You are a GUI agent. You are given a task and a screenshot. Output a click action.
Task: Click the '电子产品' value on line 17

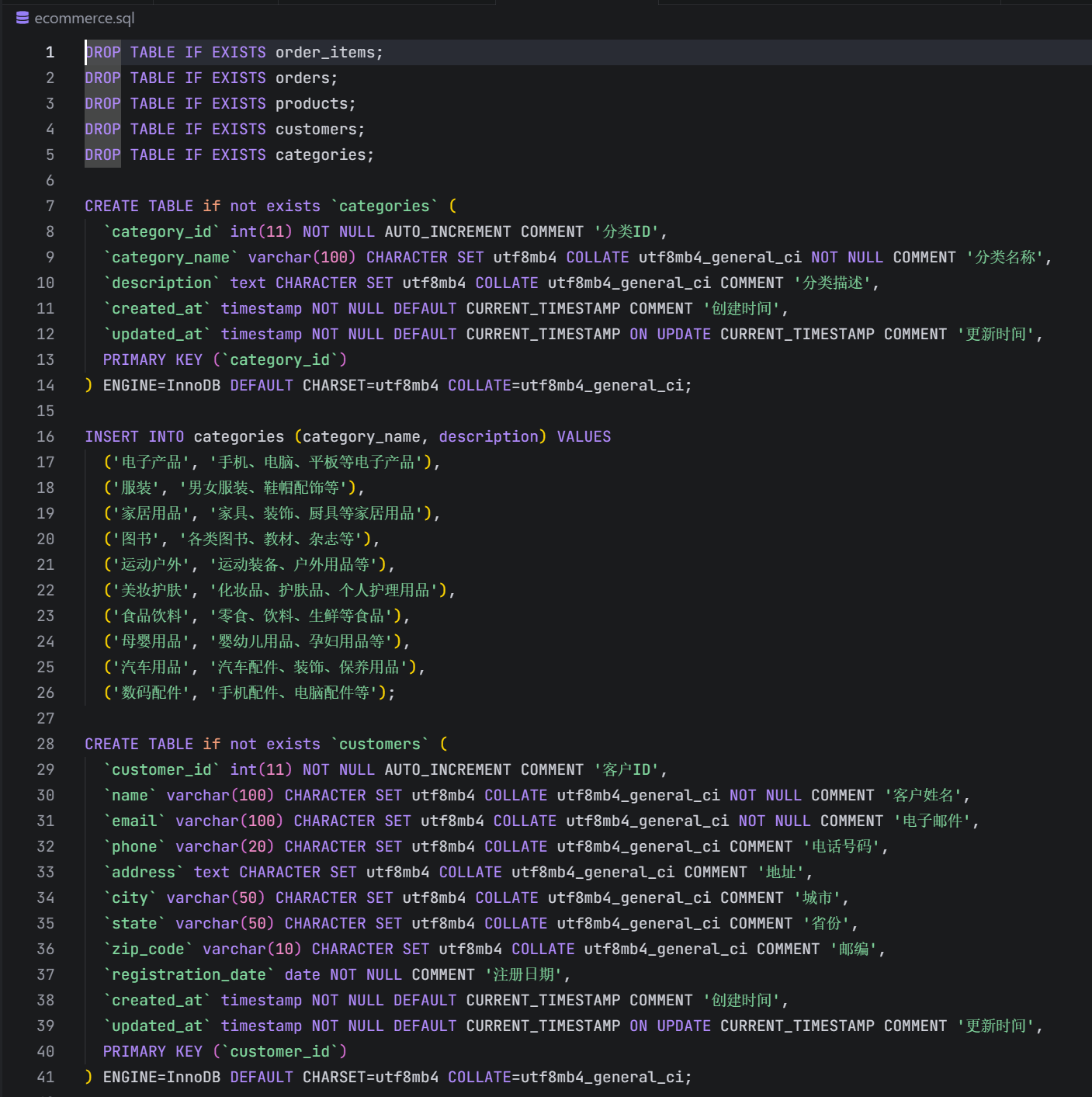(x=151, y=462)
